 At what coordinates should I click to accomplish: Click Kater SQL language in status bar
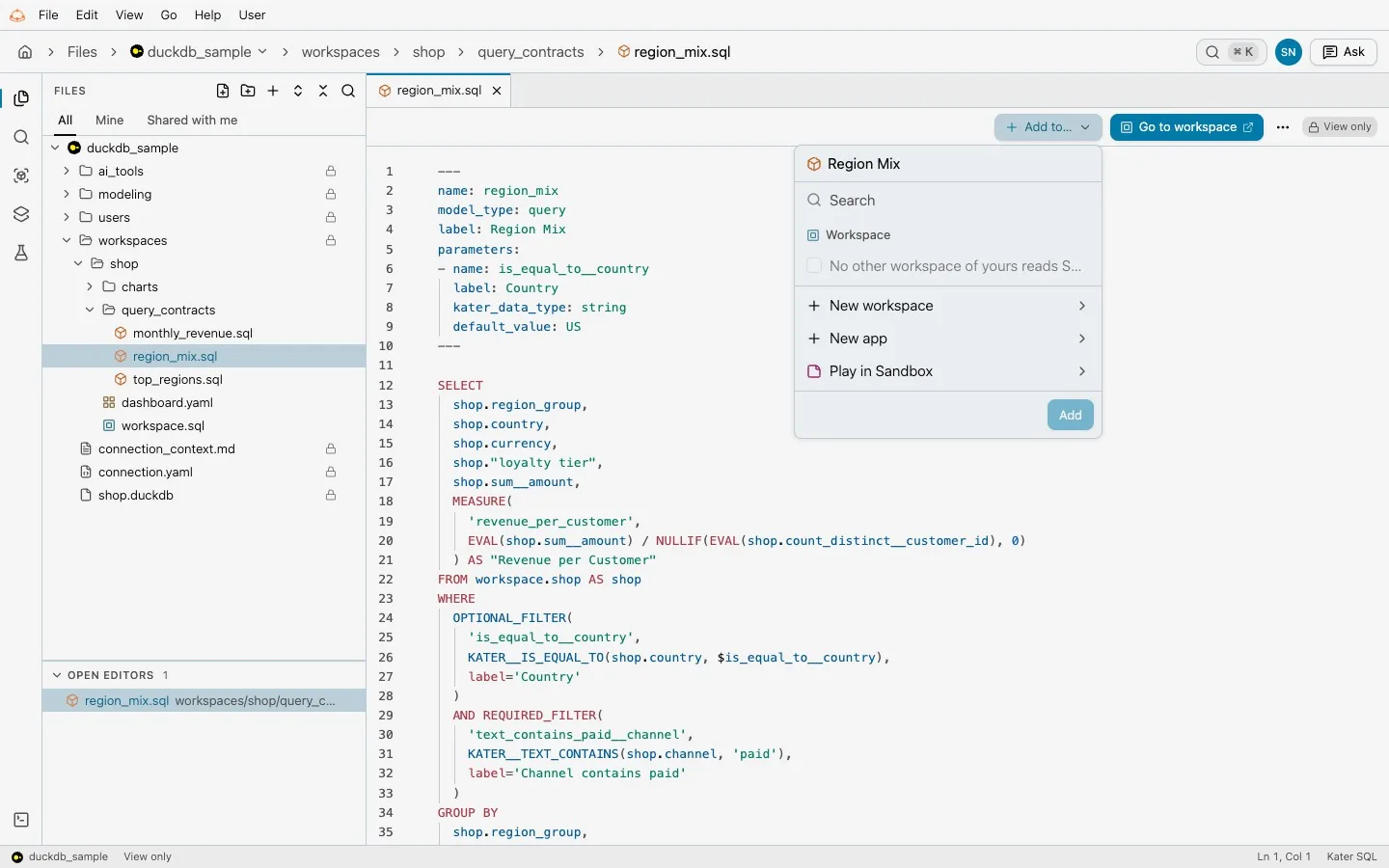tap(1351, 856)
